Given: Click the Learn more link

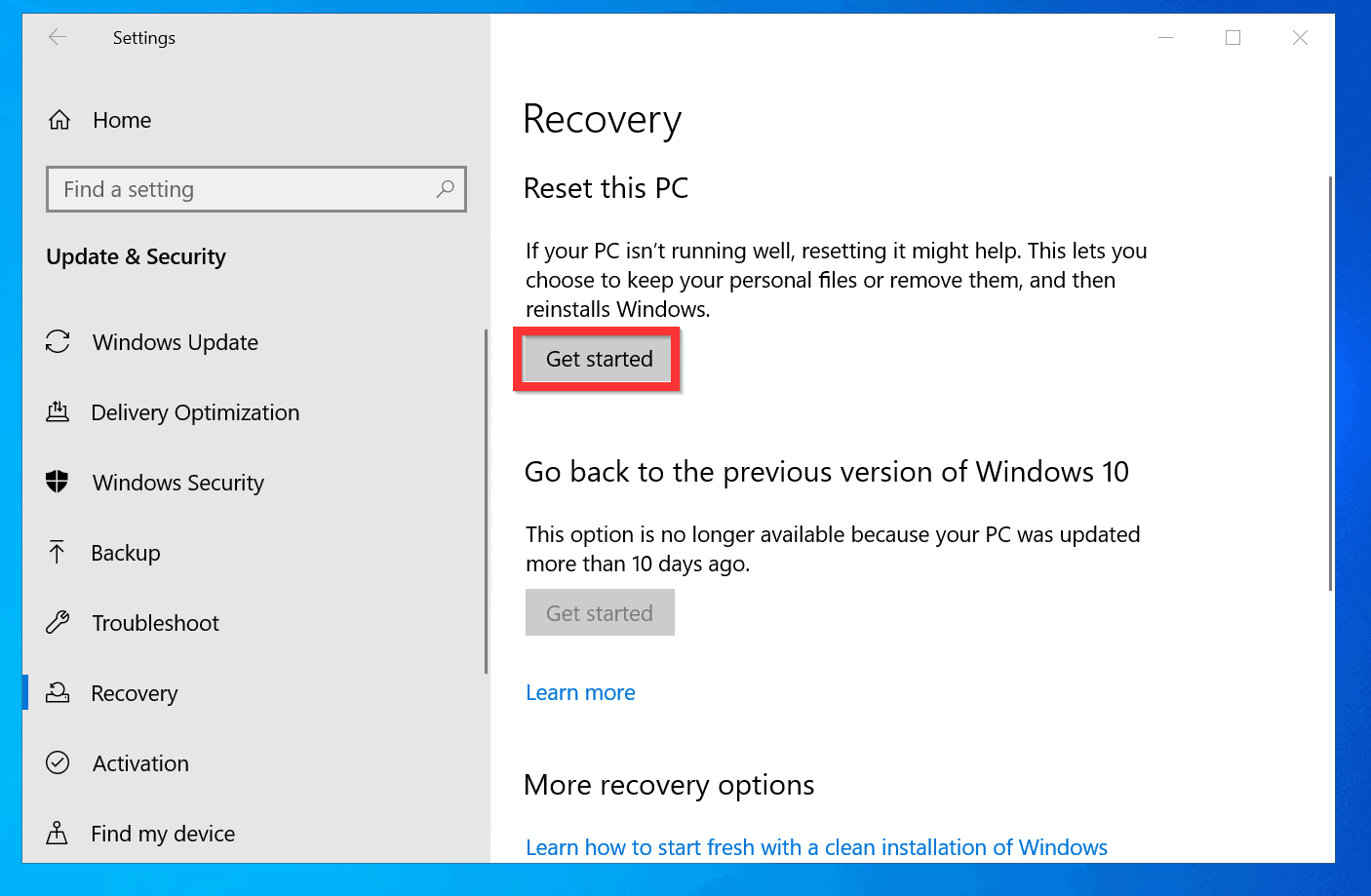Looking at the screenshot, I should [x=580, y=692].
